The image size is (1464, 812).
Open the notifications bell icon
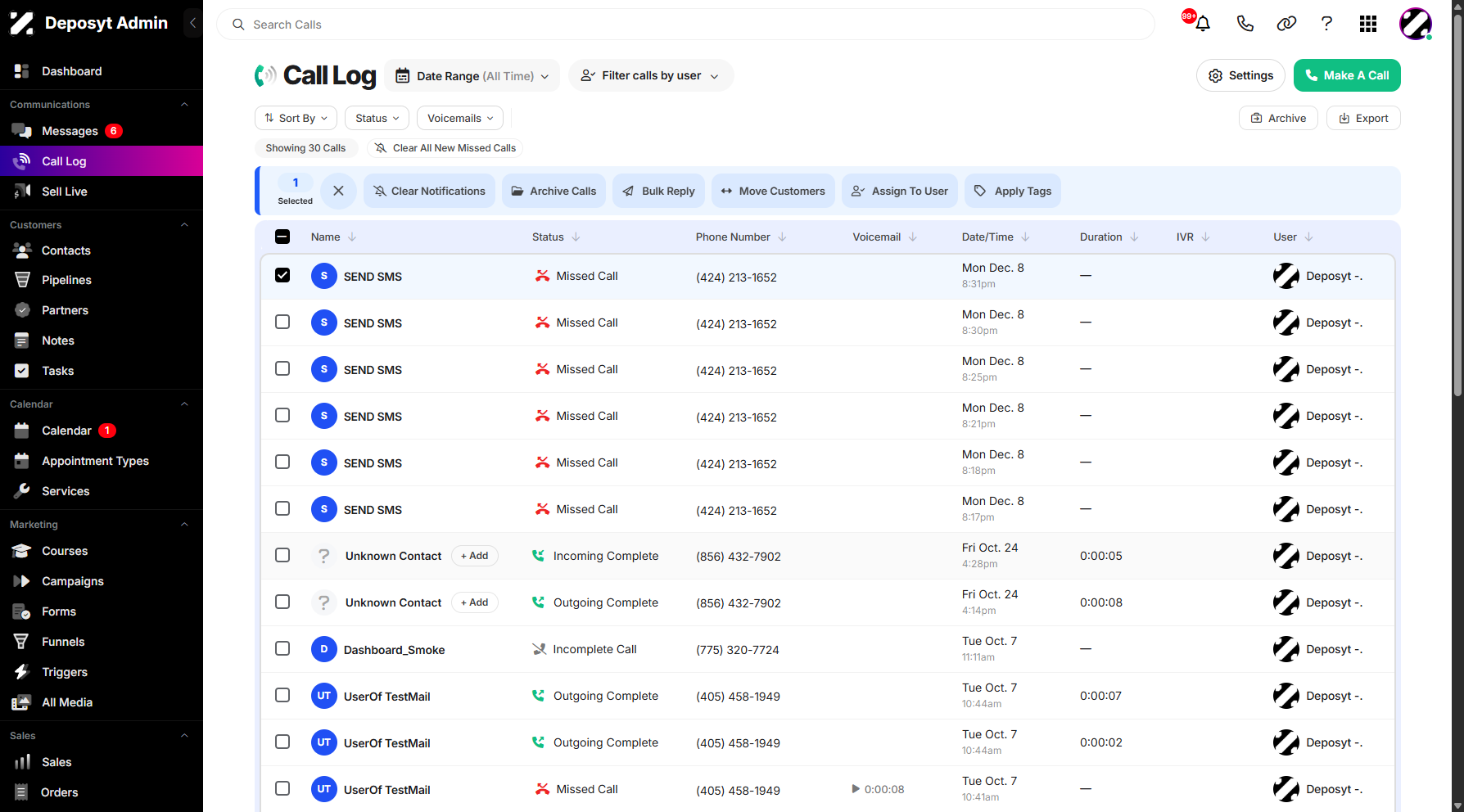(1202, 24)
